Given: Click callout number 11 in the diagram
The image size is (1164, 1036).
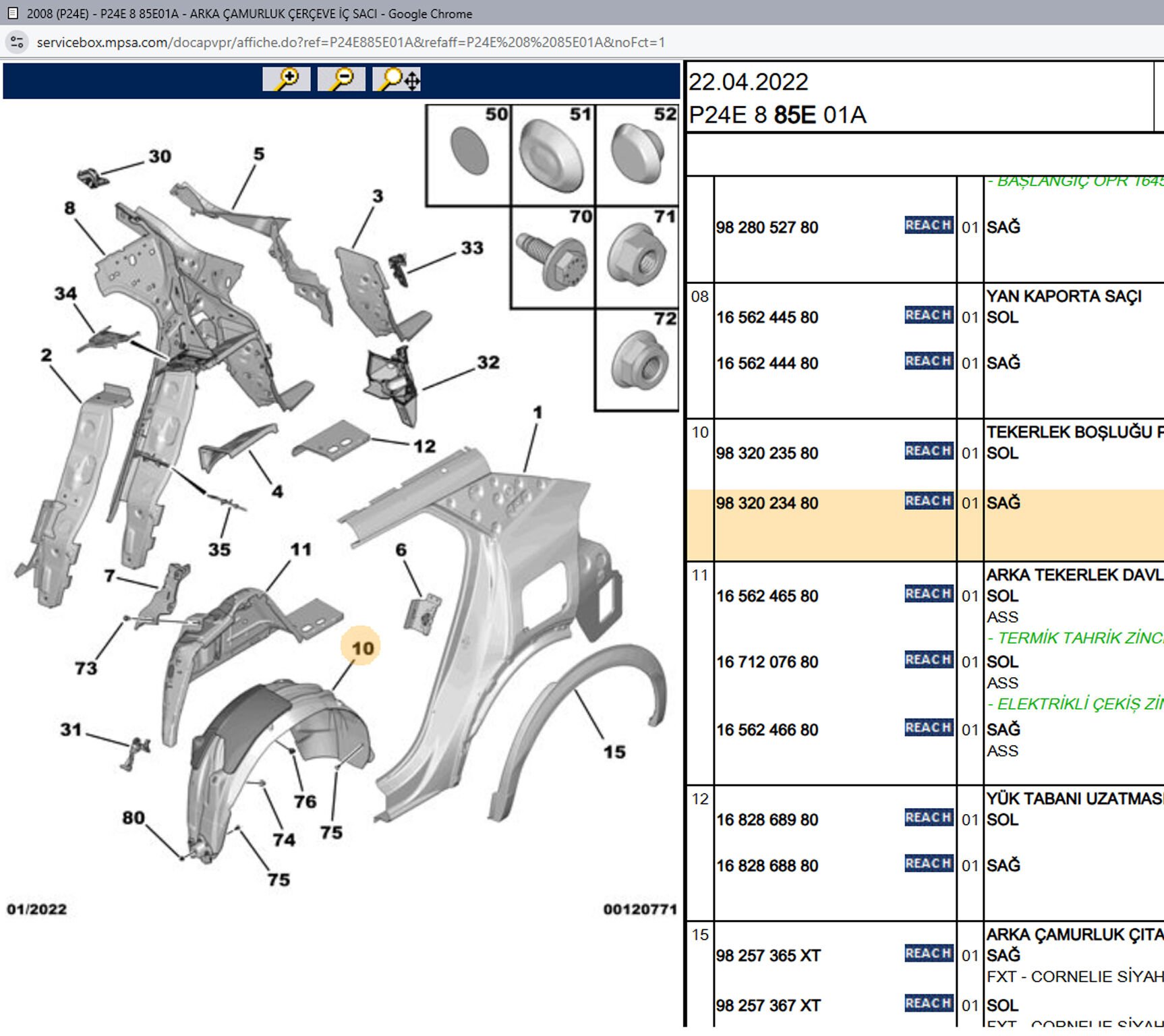Looking at the screenshot, I should tap(301, 550).
